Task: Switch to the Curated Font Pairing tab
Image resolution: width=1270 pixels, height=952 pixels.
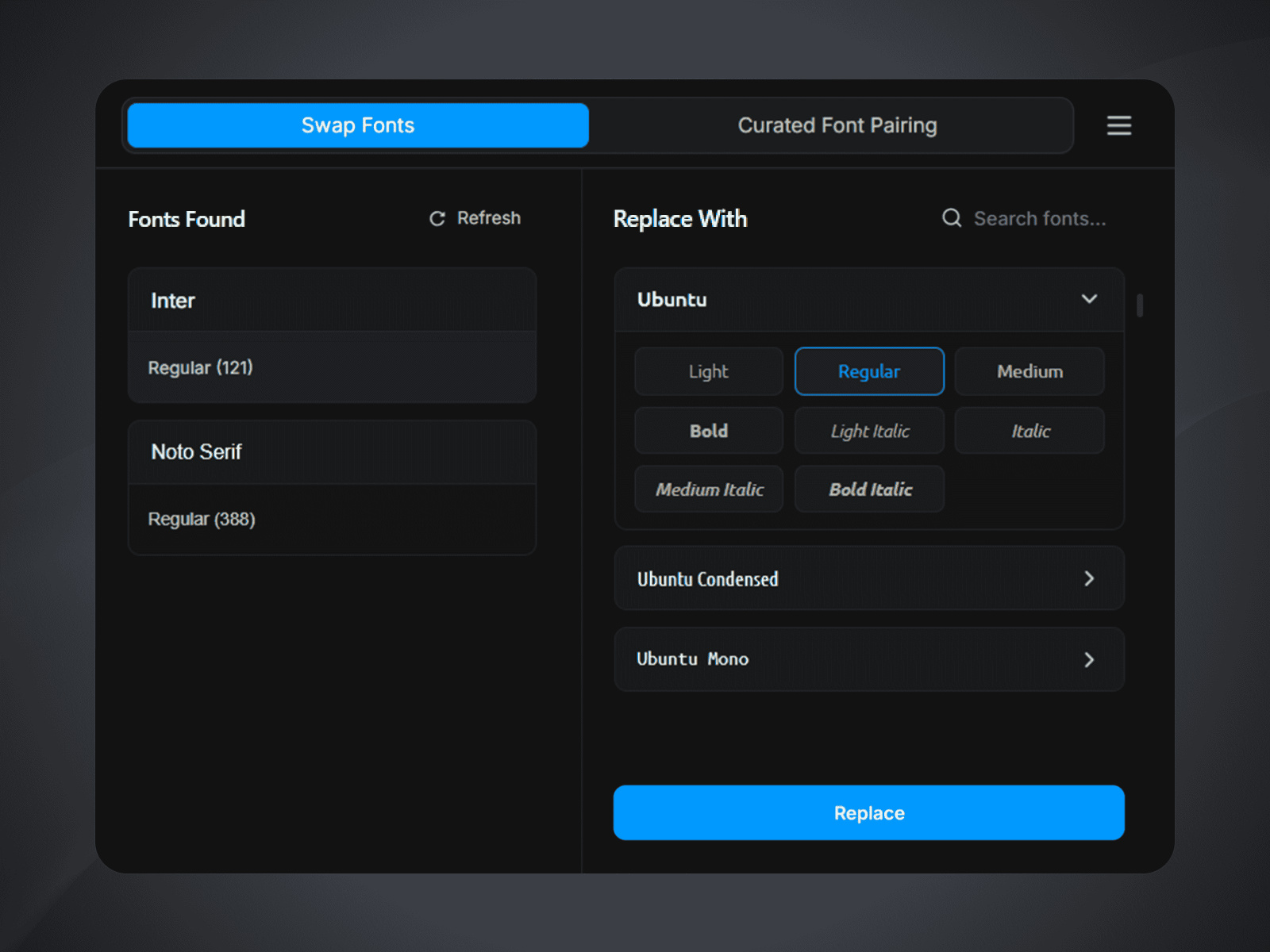Action: click(837, 125)
